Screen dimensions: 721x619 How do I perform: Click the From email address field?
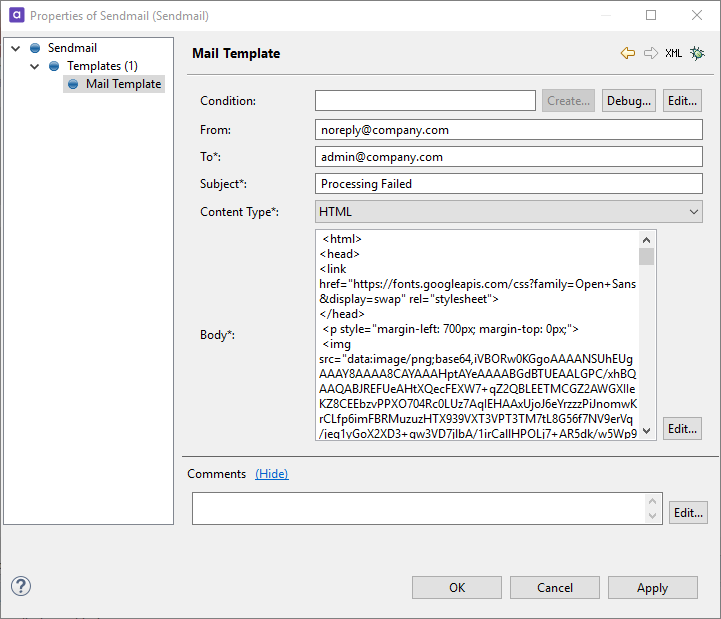coord(509,130)
